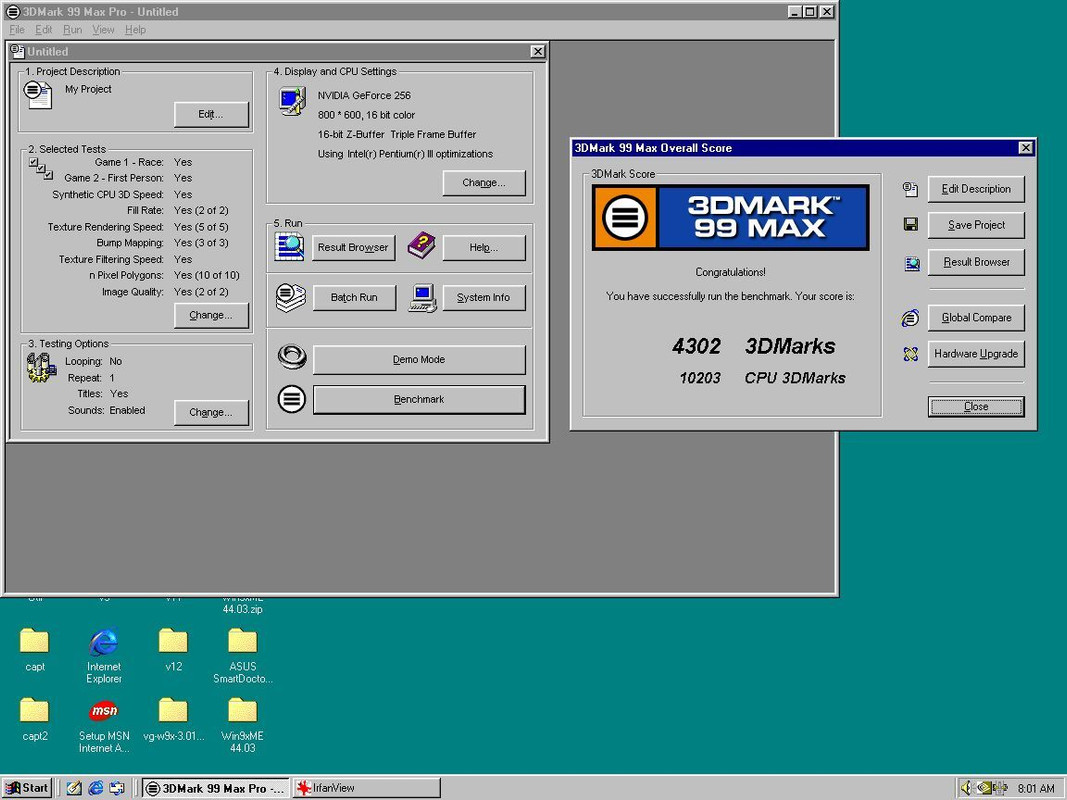The image size is (1067, 800).
Task: Click the Result Browser button in Run section
Action: click(x=353, y=248)
